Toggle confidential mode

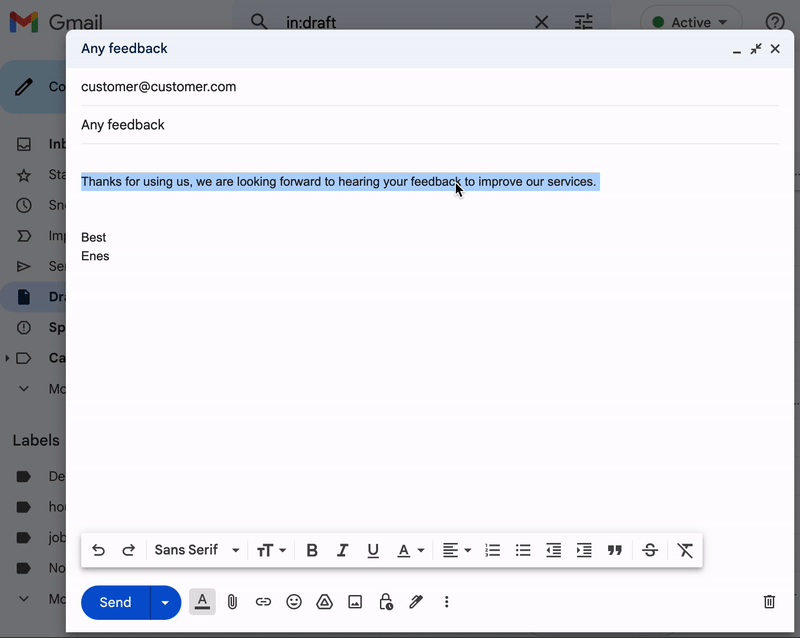pyautogui.click(x=386, y=602)
